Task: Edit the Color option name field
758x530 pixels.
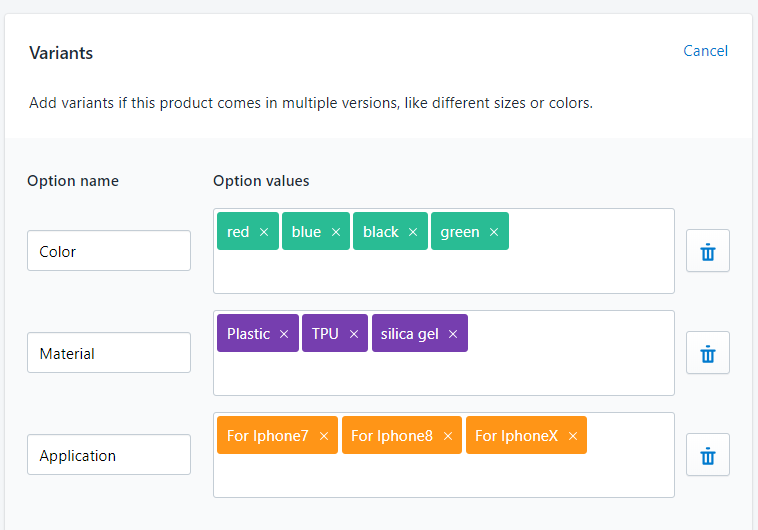Action: pos(109,251)
